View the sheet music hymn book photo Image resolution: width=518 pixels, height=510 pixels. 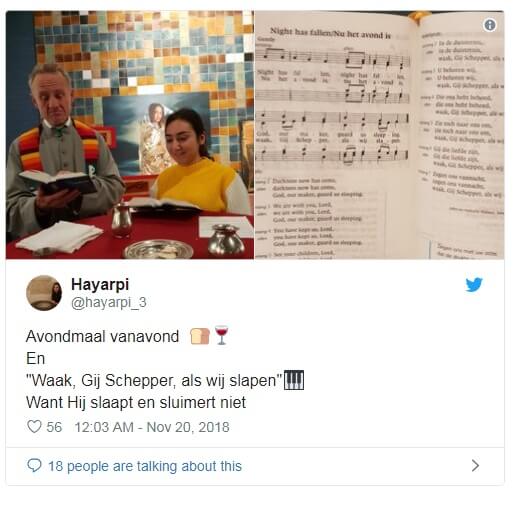(379, 135)
